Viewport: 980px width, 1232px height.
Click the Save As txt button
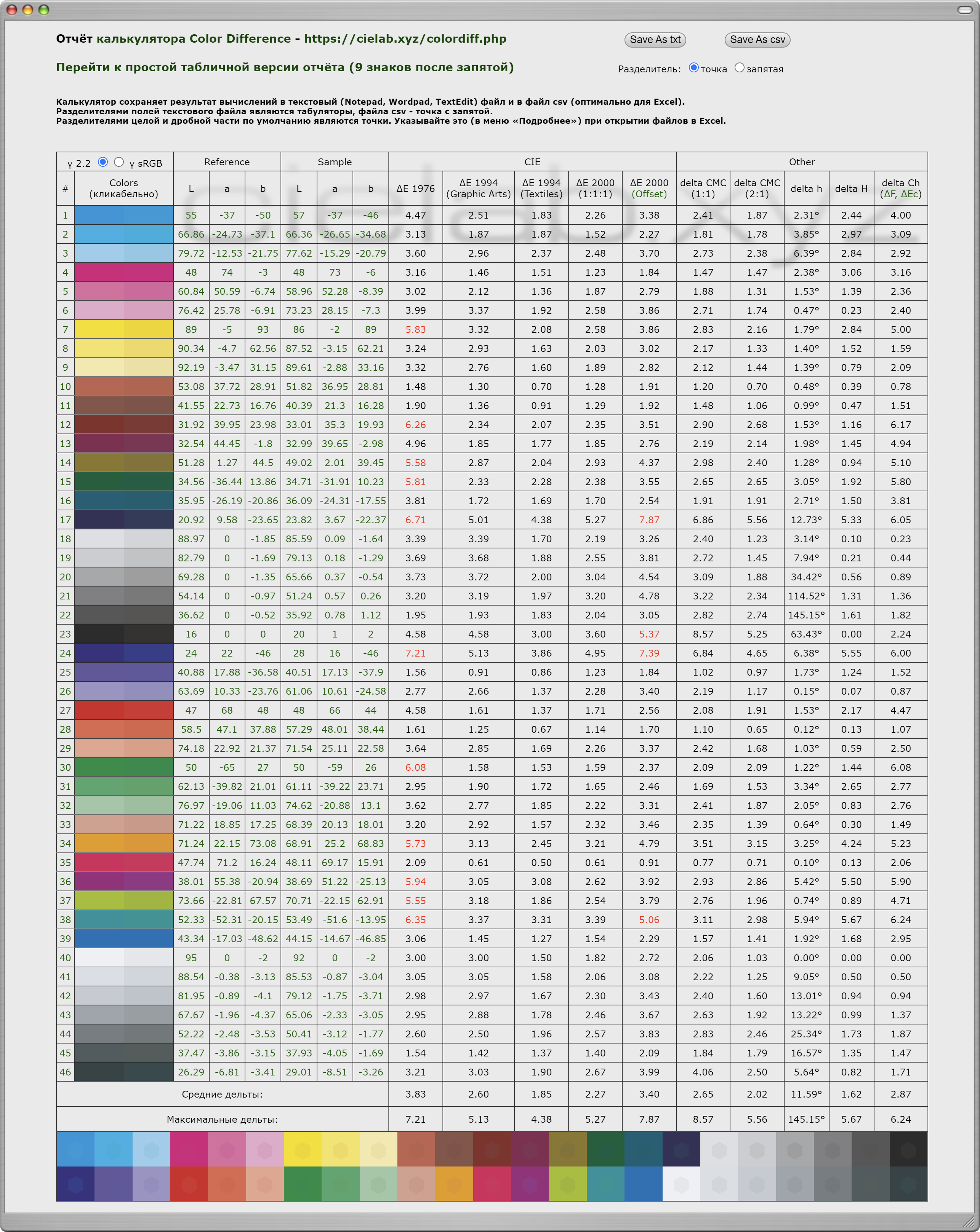coord(655,40)
